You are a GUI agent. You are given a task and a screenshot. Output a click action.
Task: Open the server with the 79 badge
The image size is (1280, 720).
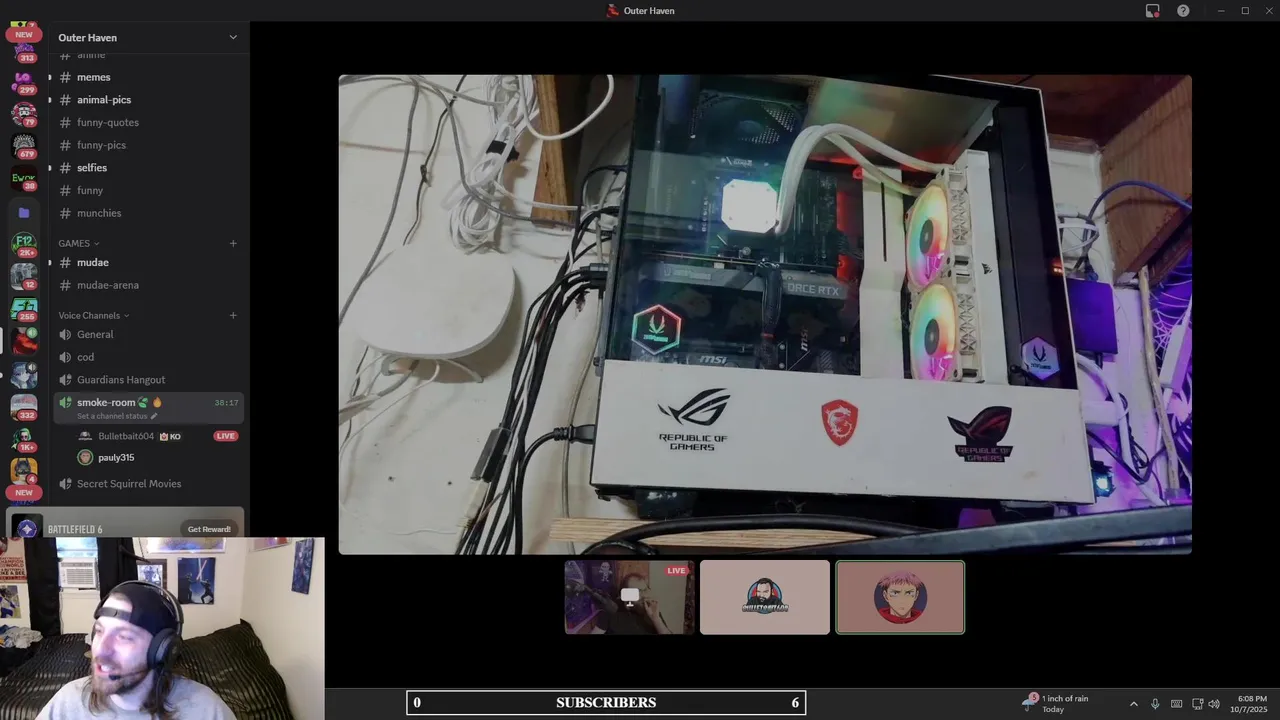(x=24, y=113)
